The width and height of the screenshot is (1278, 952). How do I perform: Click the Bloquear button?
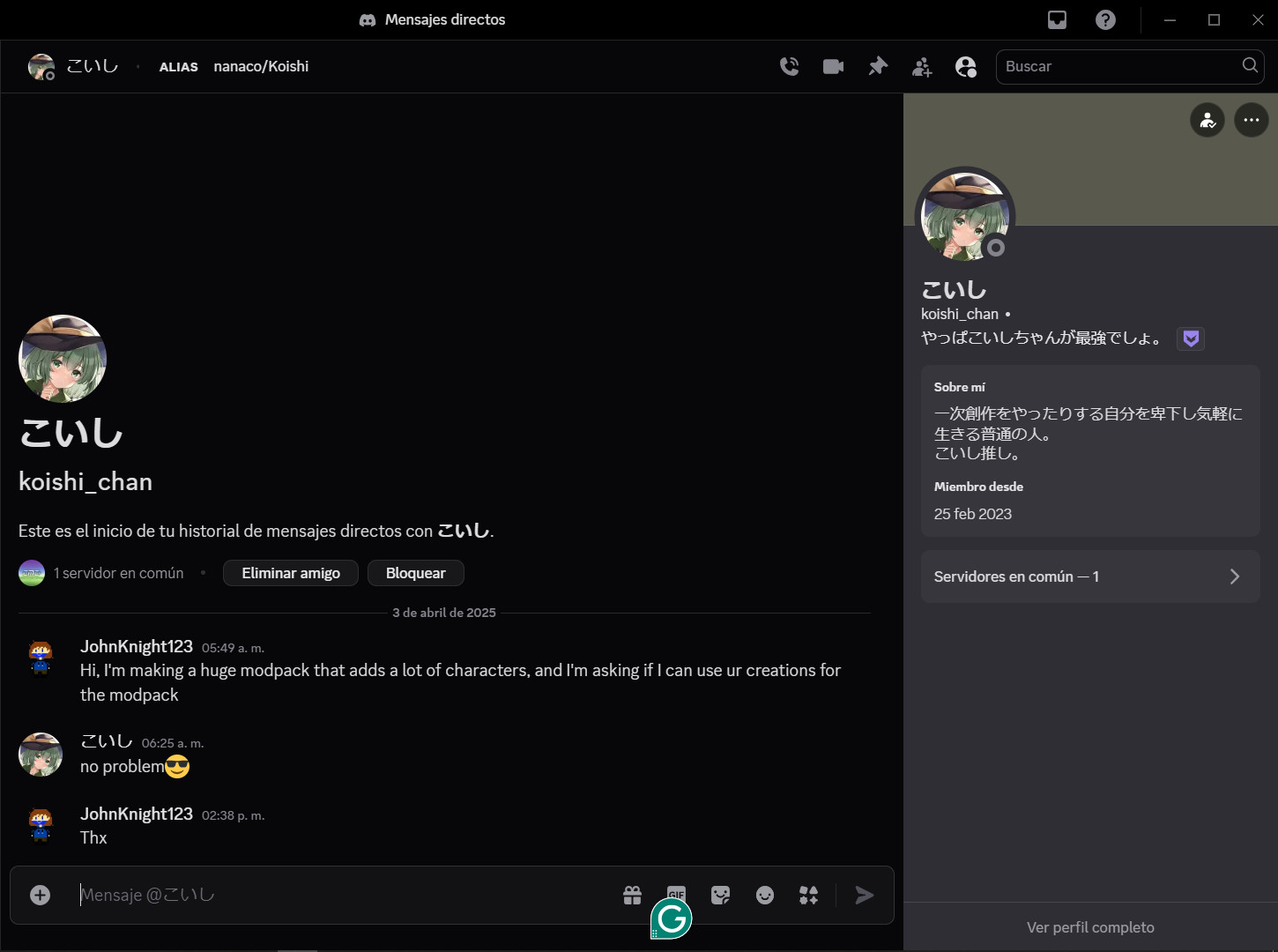(x=415, y=573)
